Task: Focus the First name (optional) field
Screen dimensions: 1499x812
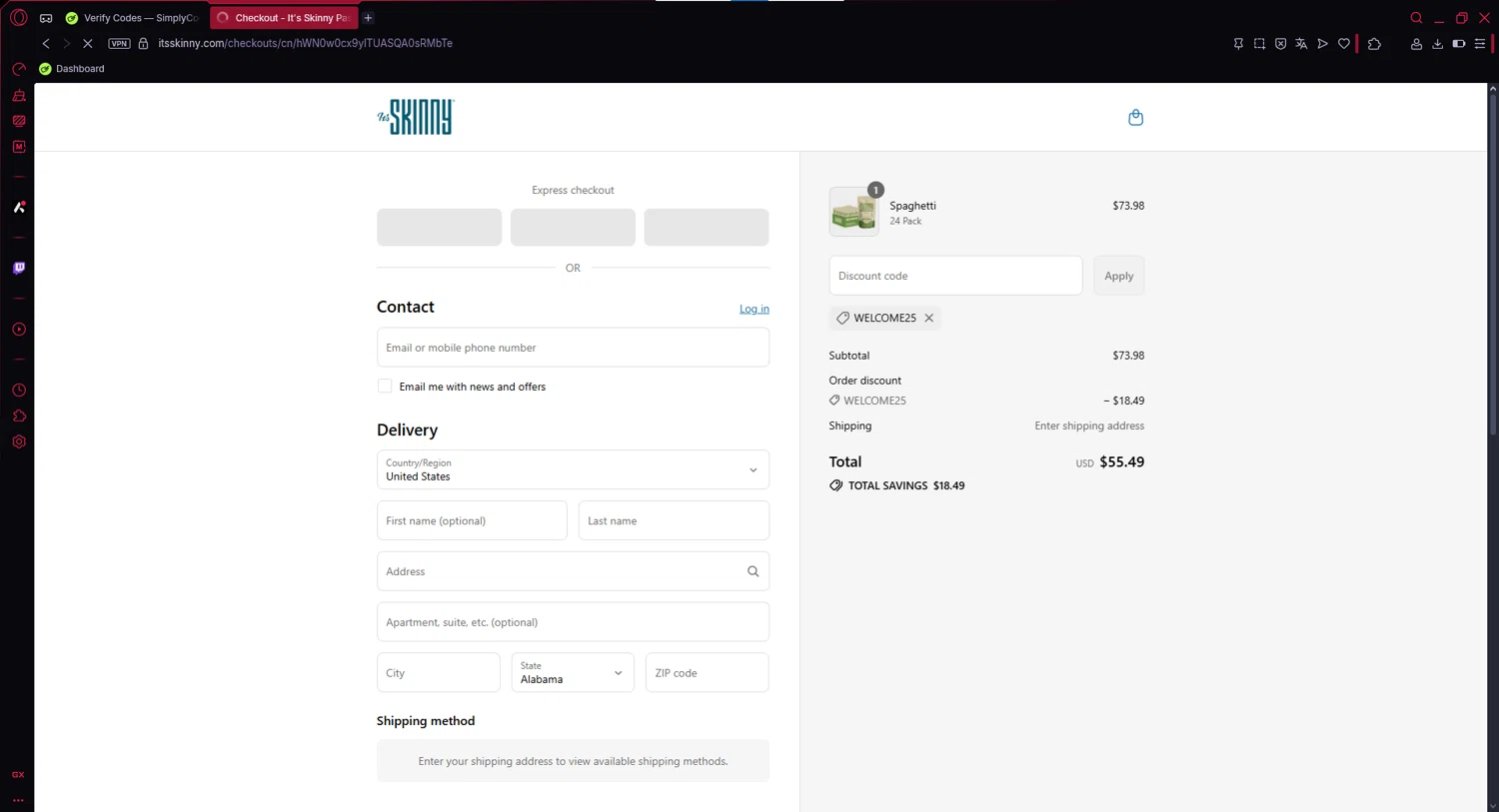Action: click(x=472, y=520)
